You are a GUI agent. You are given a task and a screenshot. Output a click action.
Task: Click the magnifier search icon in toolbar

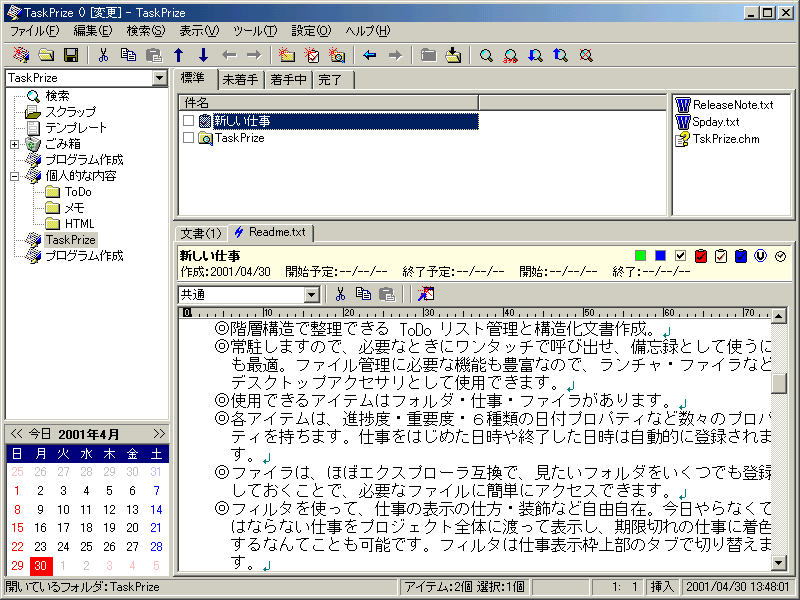(486, 55)
